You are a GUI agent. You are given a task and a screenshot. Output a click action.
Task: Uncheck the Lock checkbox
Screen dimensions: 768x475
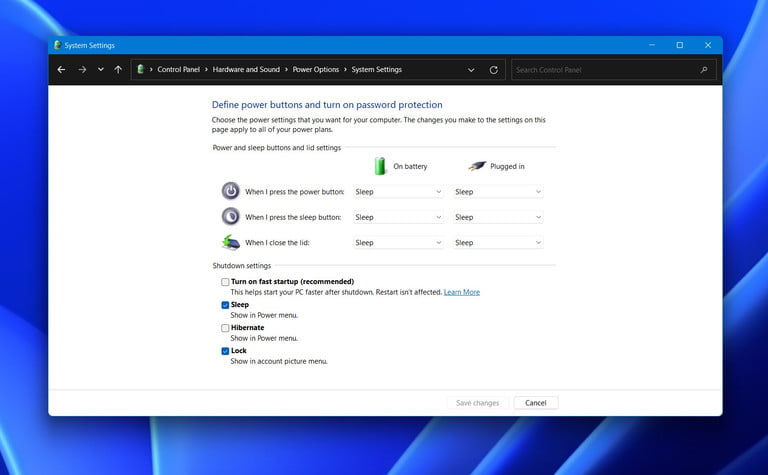click(x=225, y=351)
